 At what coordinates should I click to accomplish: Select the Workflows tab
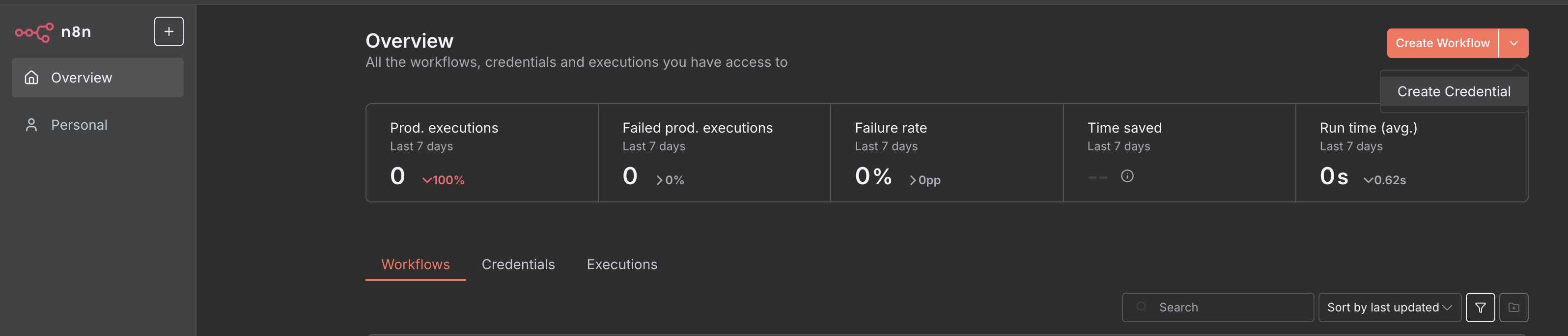tap(415, 264)
